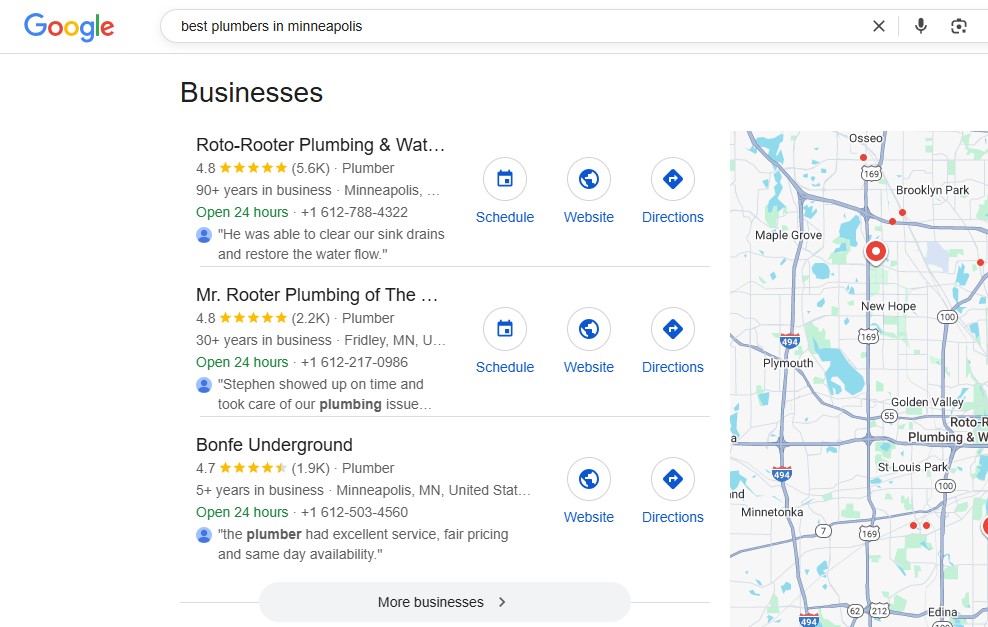Start voice search with microphone icon
This screenshot has height=627, width=988.
(x=921, y=26)
